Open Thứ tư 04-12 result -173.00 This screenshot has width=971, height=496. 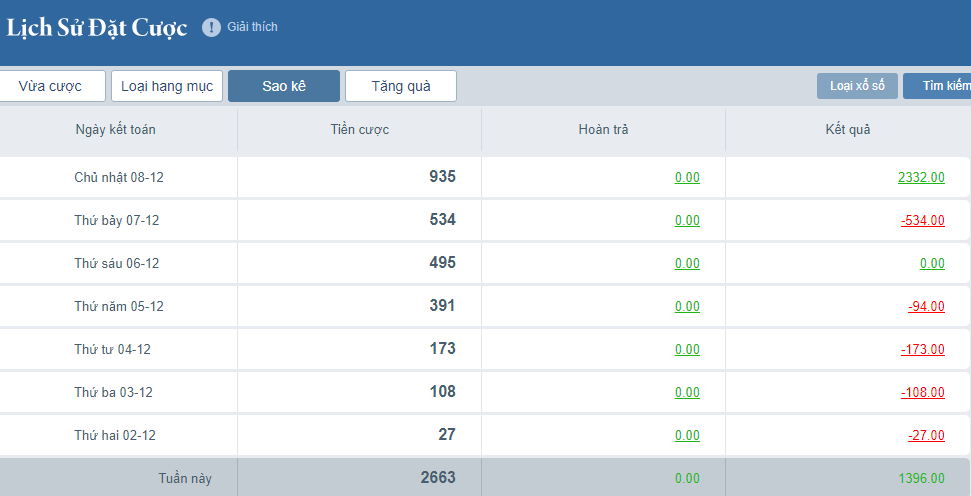tap(922, 349)
